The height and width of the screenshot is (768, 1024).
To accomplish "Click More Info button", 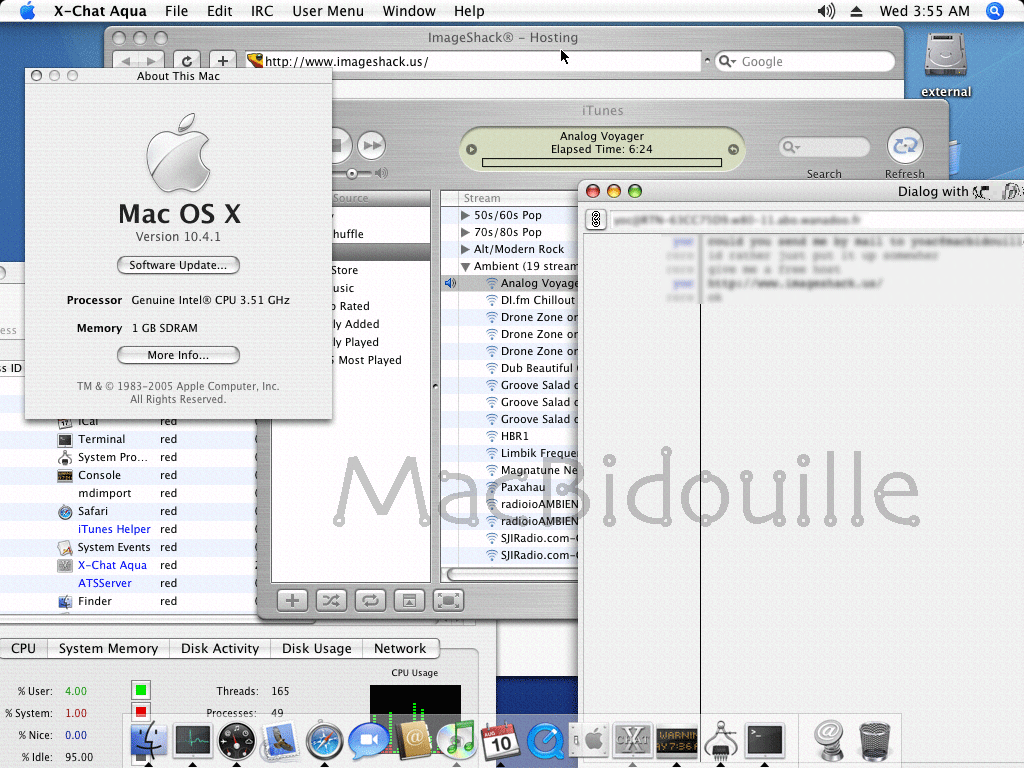I will coord(178,355).
